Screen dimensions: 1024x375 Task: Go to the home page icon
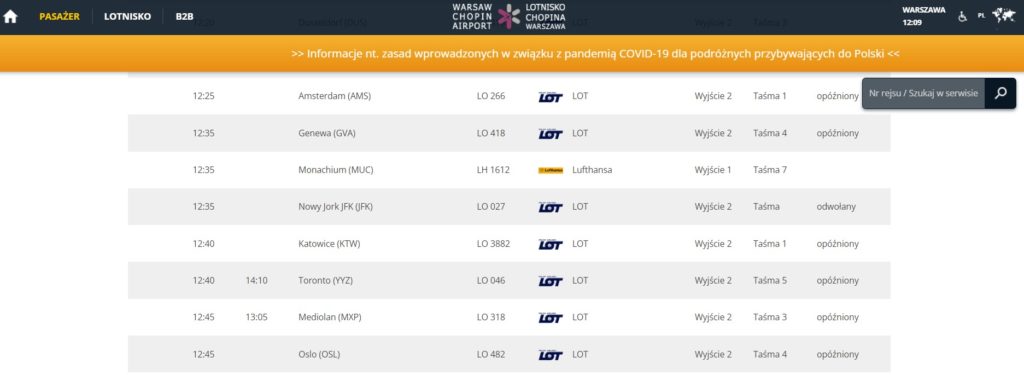click(10, 17)
